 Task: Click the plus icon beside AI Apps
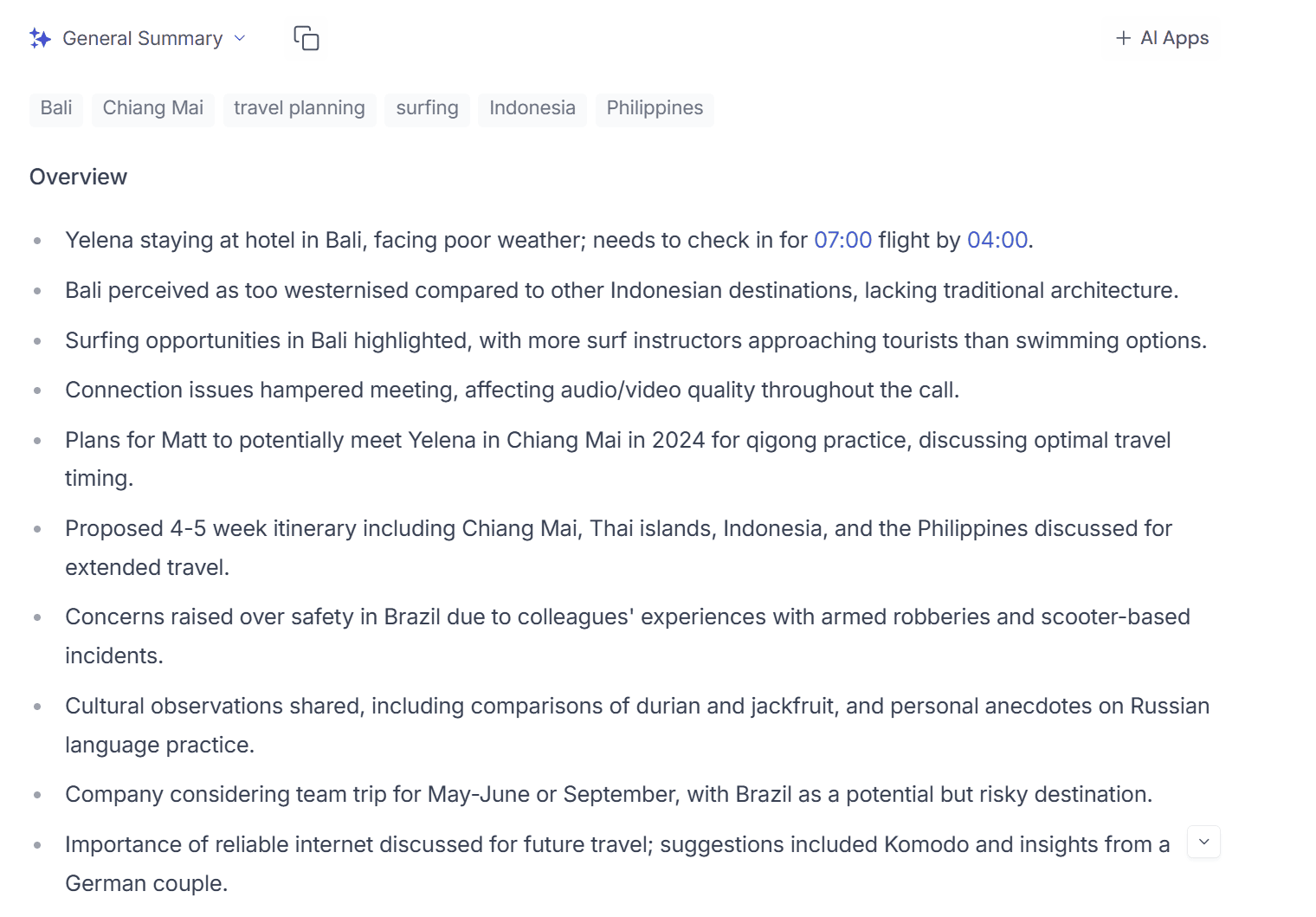click(1123, 38)
